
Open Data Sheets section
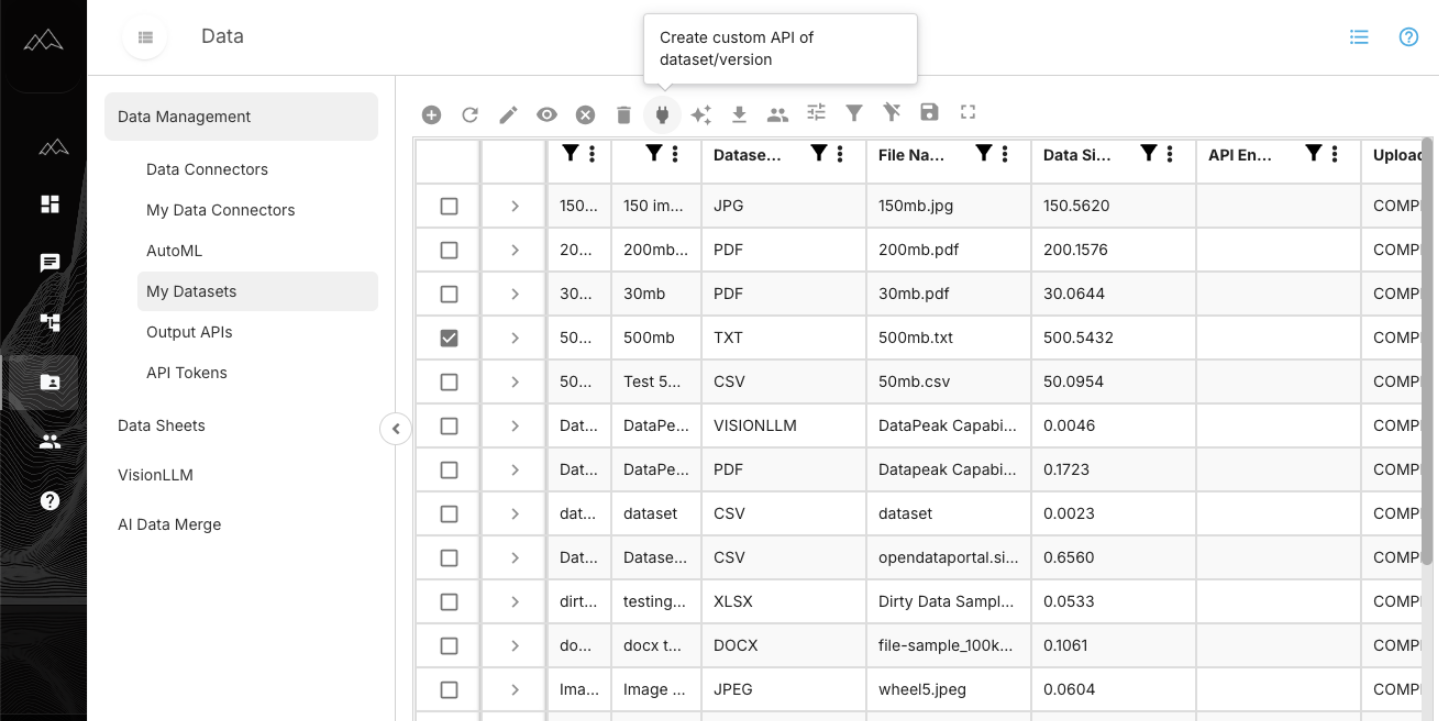[161, 425]
